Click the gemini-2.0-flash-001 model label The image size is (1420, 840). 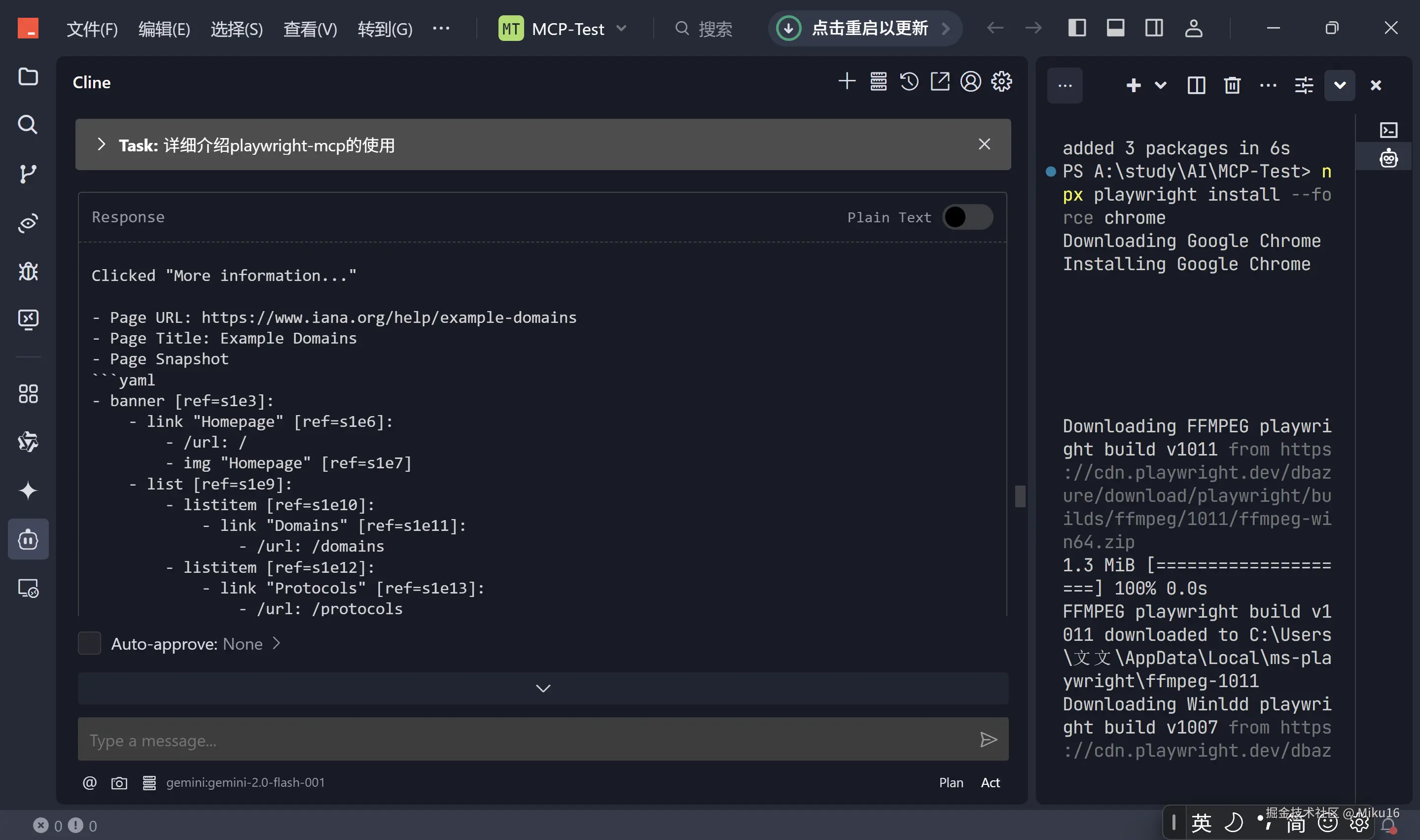[x=245, y=783]
